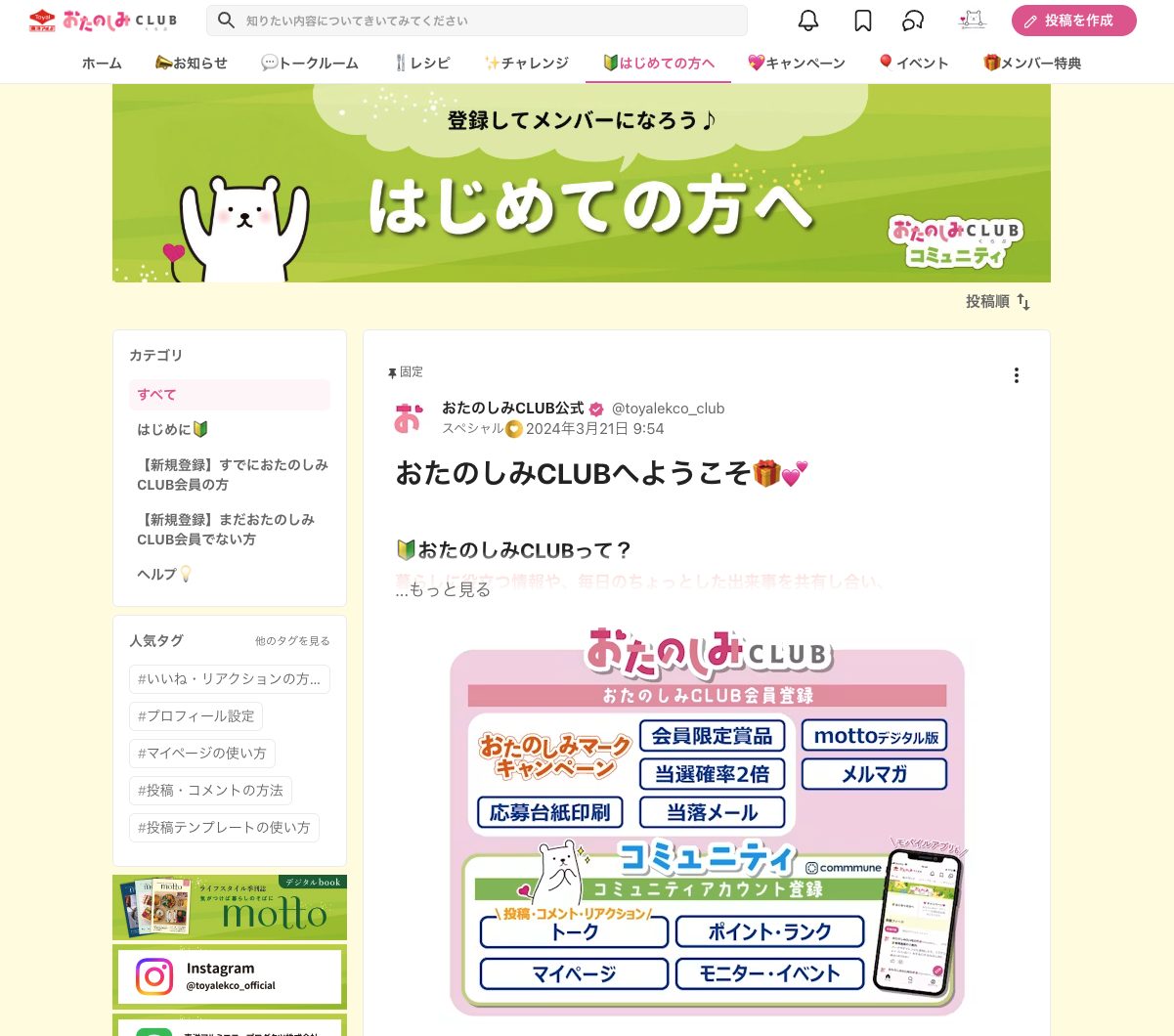Open the お知らせ tab
Viewport: 1174px width, 1036px height.
[x=191, y=63]
